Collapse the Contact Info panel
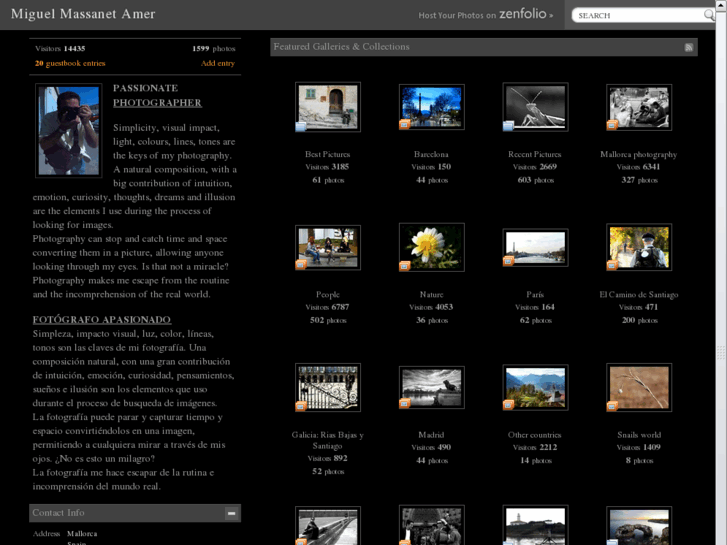 (231, 513)
